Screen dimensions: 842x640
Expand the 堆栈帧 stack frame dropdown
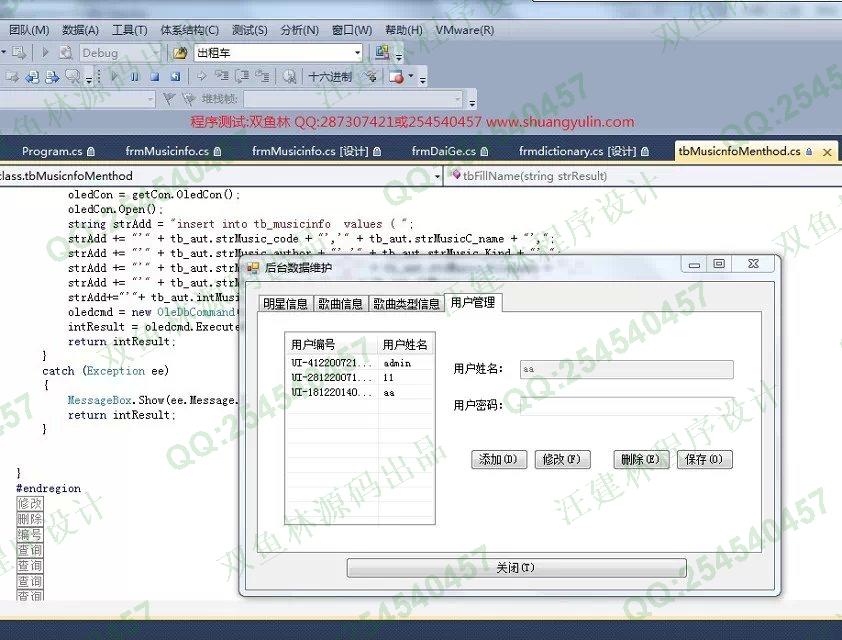(457, 99)
